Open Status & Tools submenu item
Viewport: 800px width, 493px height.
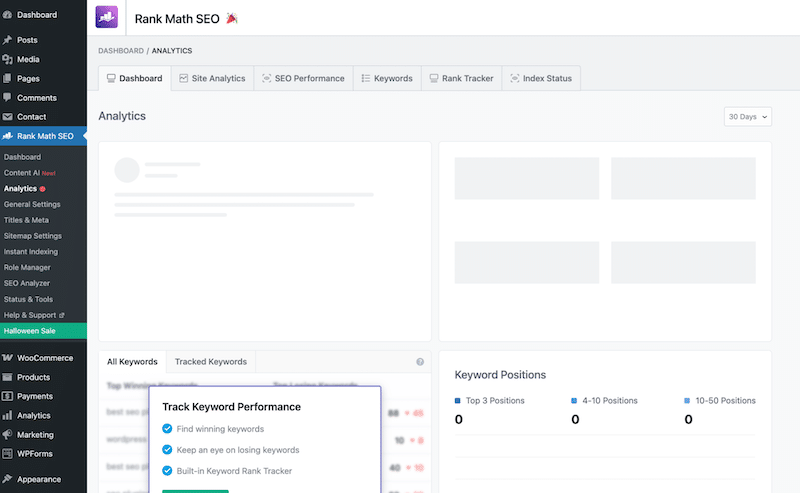point(28,299)
